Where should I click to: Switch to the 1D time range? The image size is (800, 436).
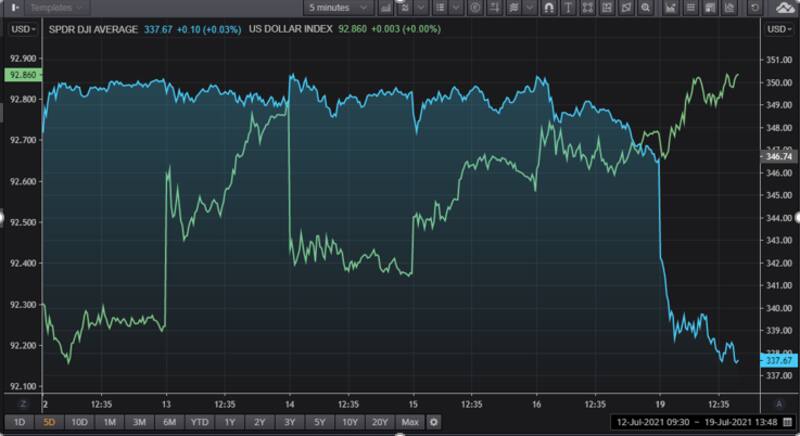click(21, 422)
